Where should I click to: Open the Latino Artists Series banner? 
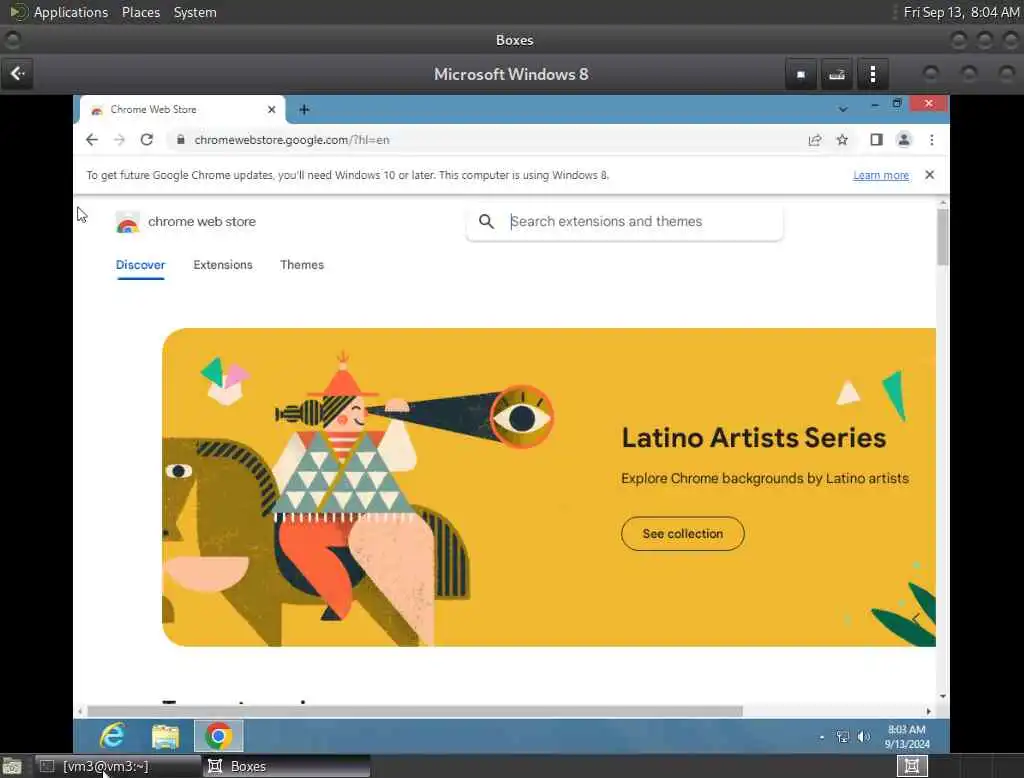(x=549, y=487)
